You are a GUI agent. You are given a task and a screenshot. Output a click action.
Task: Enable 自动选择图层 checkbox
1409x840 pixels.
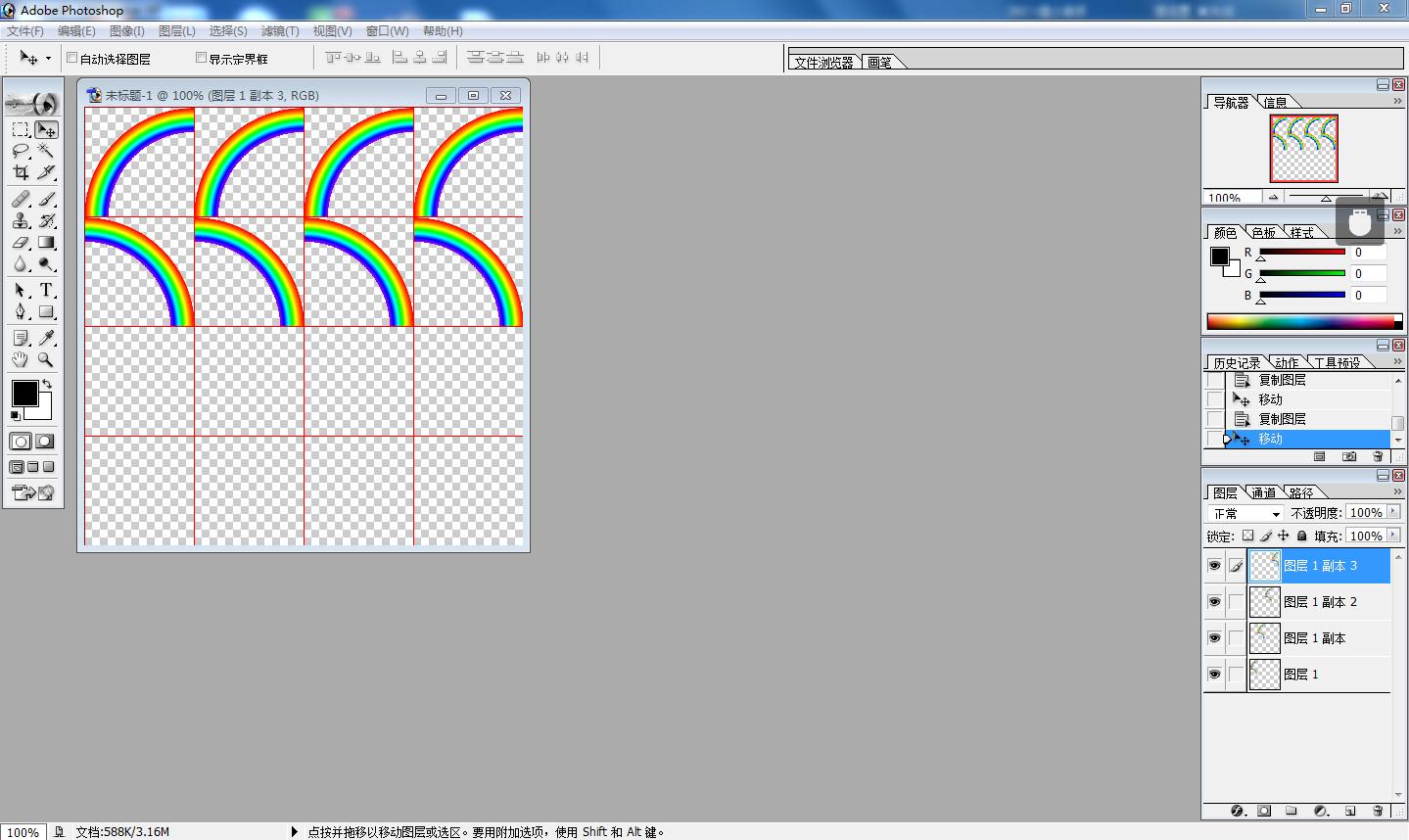71,58
